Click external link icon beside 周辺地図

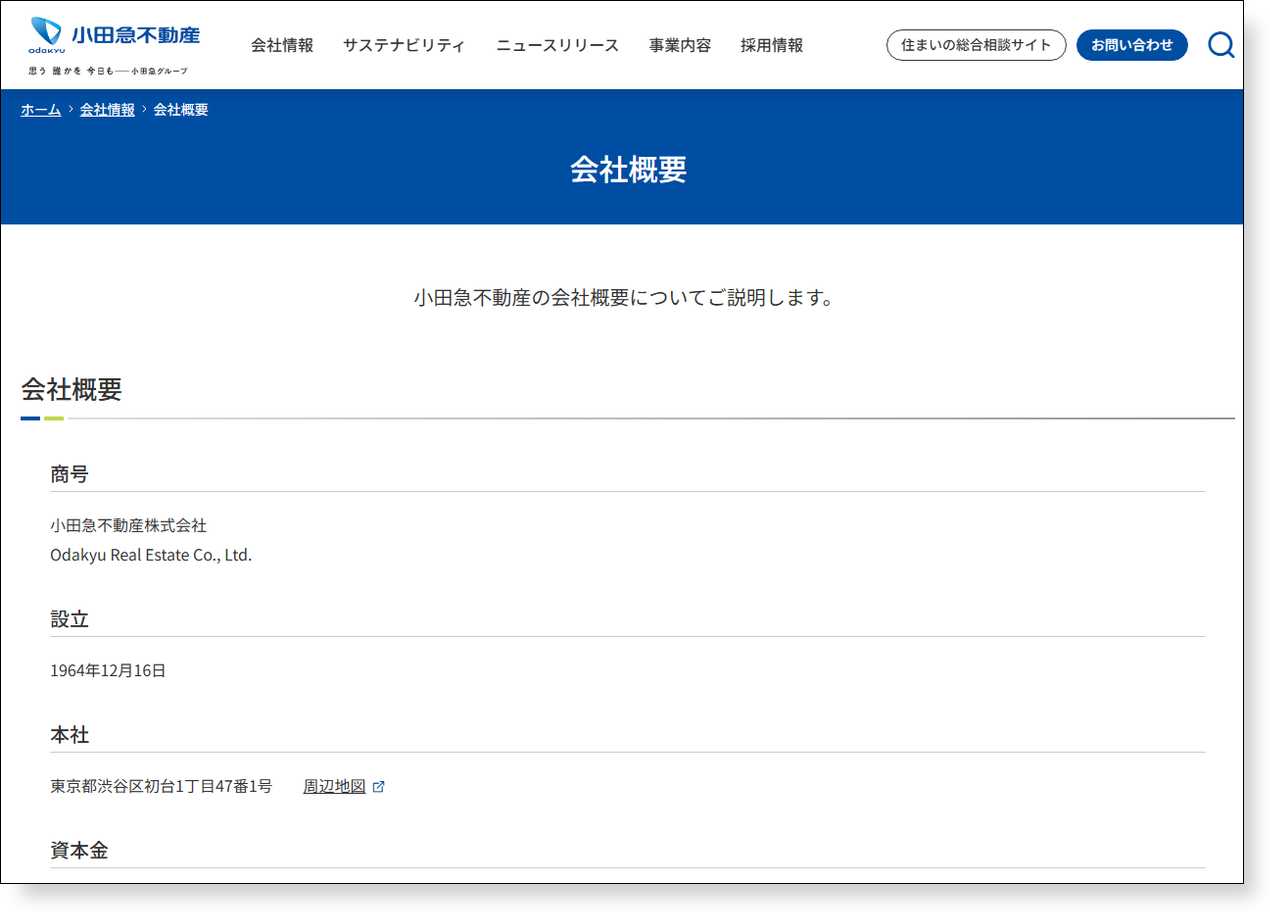tap(378, 787)
